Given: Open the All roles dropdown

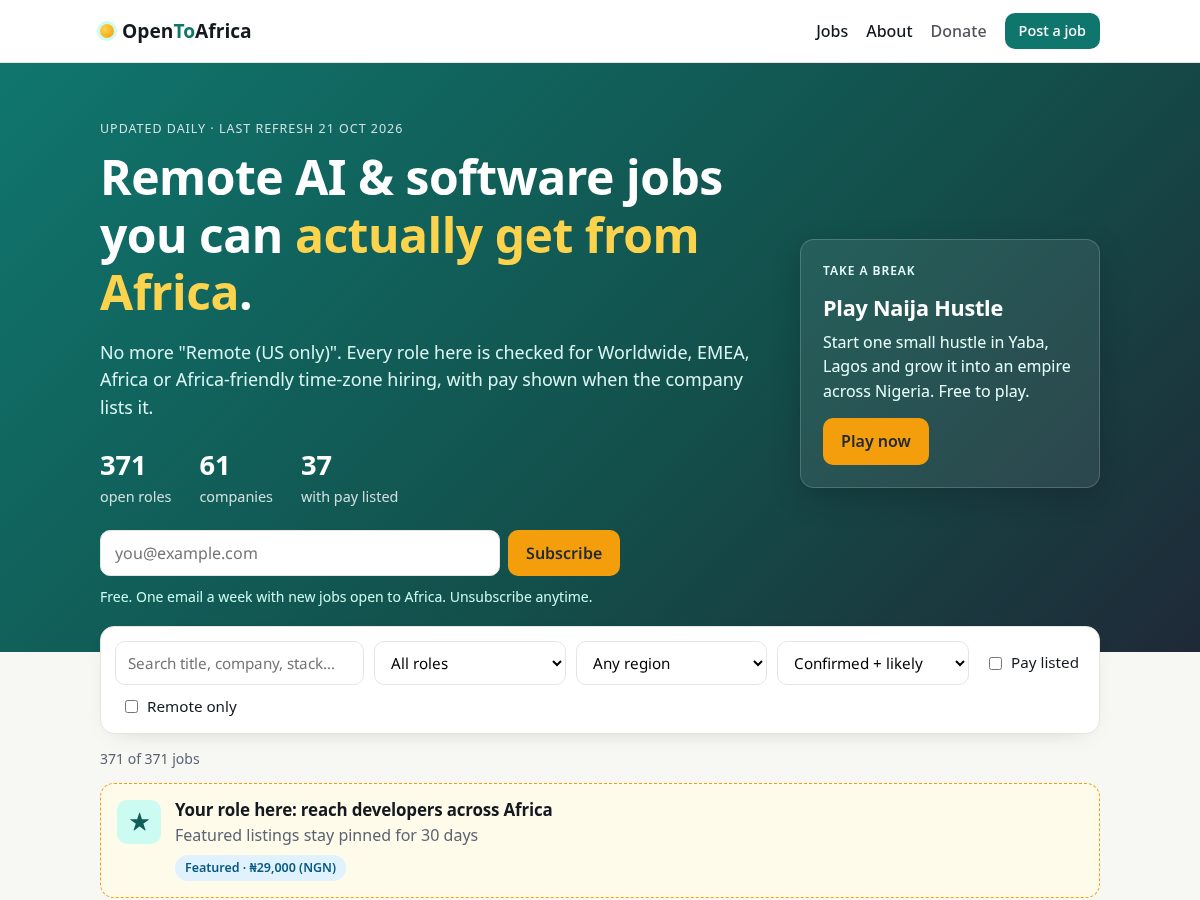Looking at the screenshot, I should click(470, 663).
